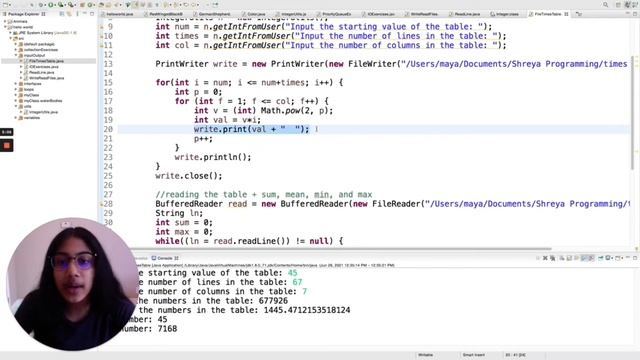Select ReadLine.java in Package Explorer
The image size is (640, 360).
coord(41,72)
